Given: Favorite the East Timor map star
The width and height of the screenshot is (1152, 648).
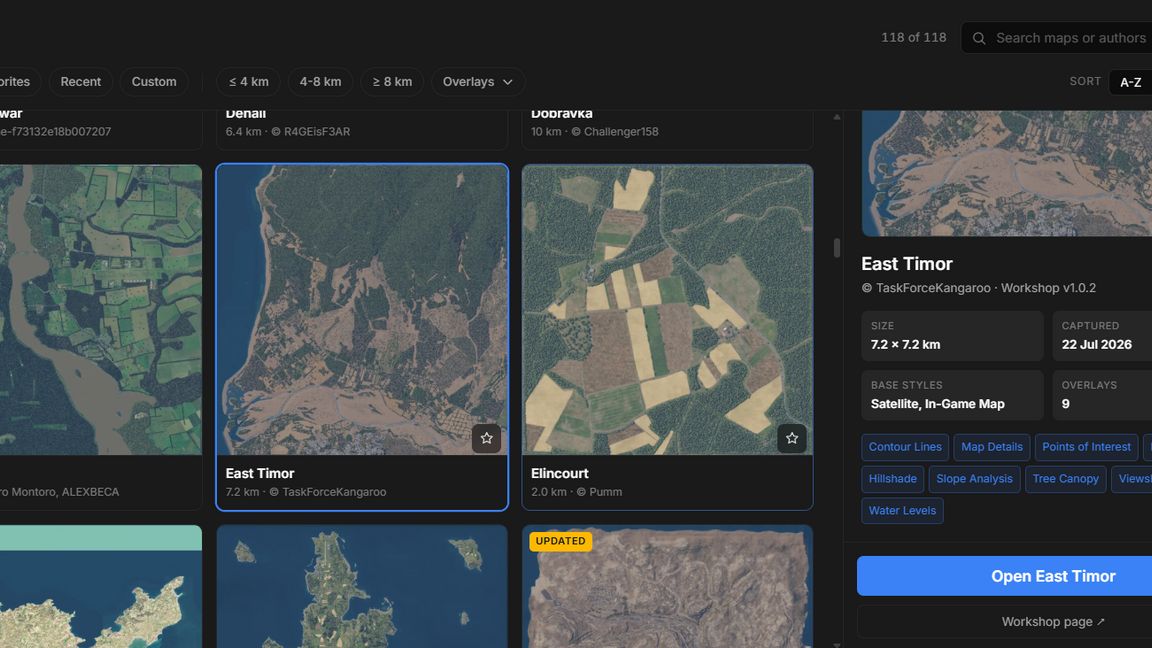Looking at the screenshot, I should tap(486, 439).
